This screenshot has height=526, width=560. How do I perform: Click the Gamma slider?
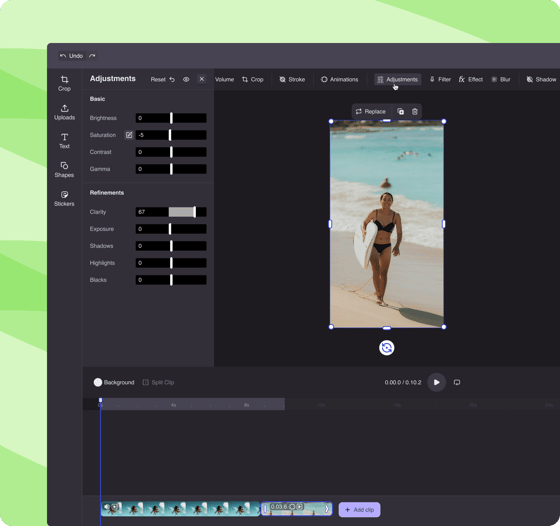point(171,169)
